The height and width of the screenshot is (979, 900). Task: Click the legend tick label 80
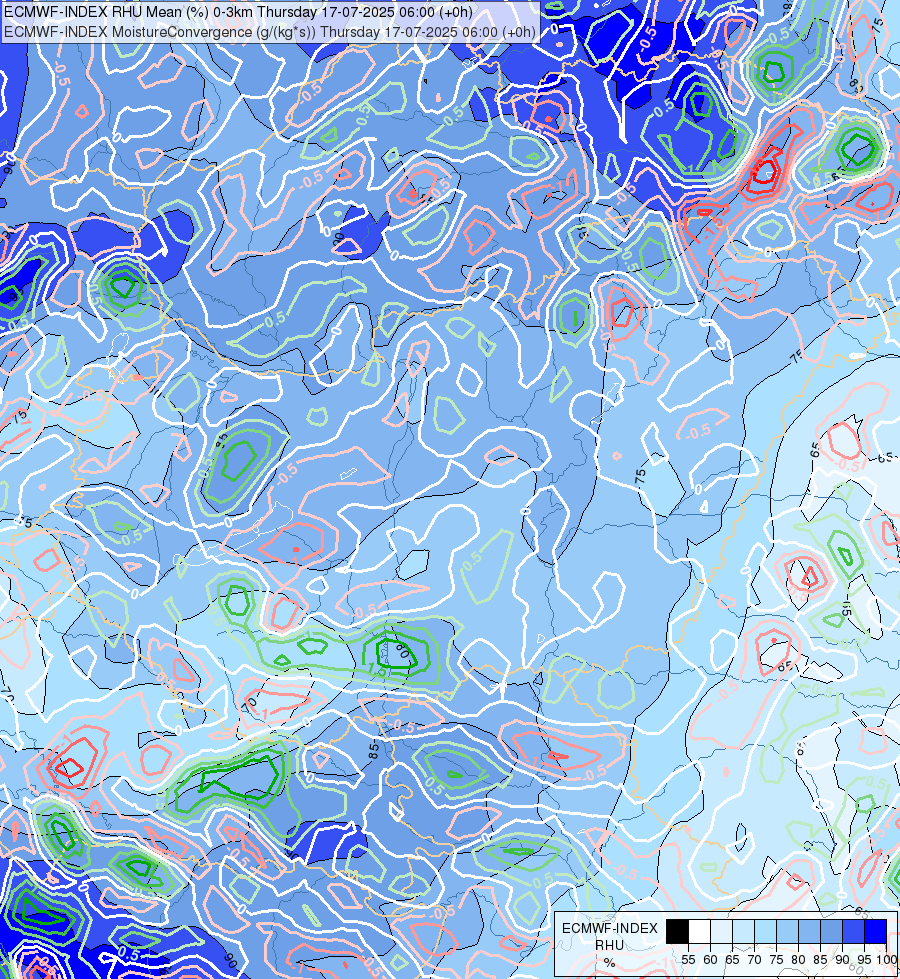(x=798, y=960)
